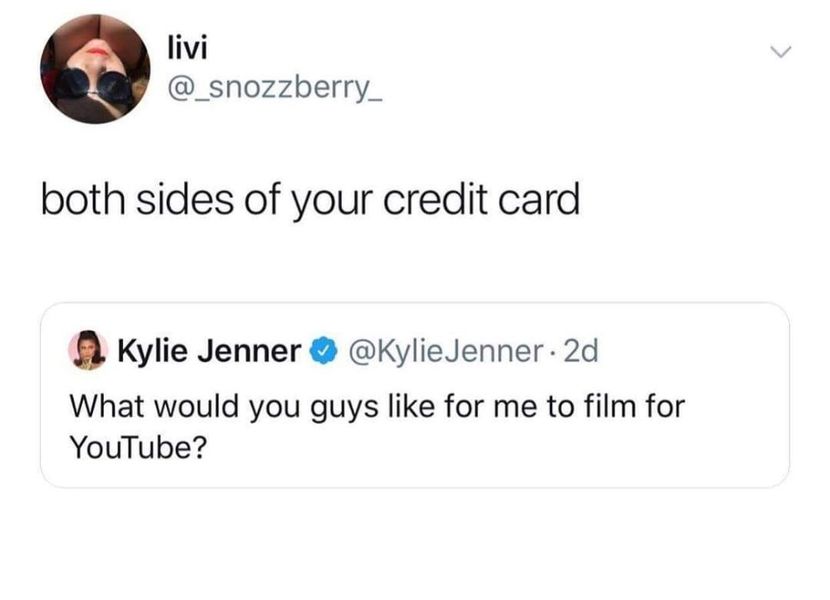Image resolution: width=830 pixels, height=600 pixels.
Task: Open the quoted tweet card
Action: 415,395
